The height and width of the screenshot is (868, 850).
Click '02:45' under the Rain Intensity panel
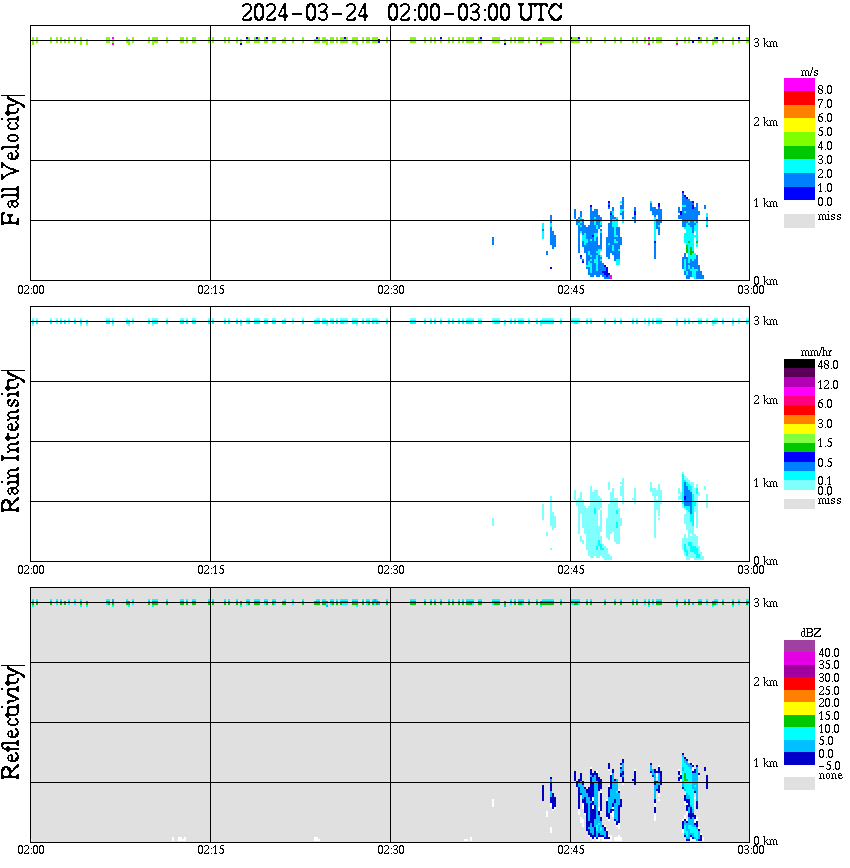(x=571, y=570)
